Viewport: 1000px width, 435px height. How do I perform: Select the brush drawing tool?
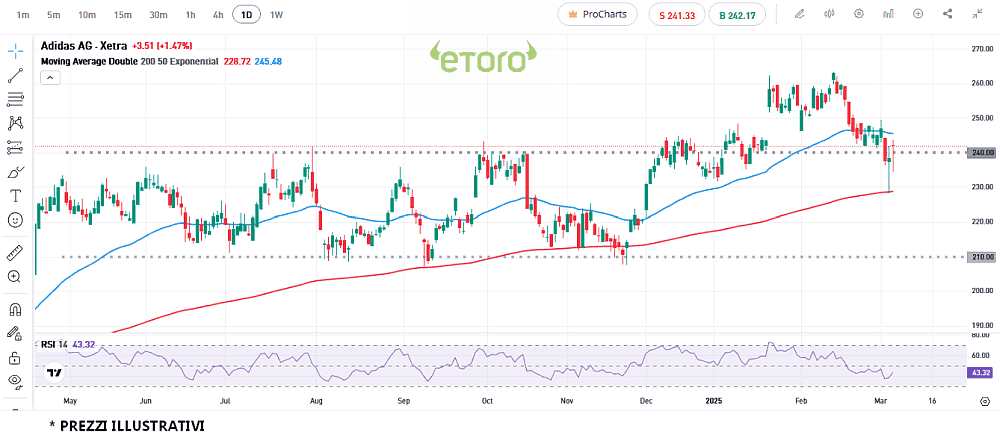(15, 172)
